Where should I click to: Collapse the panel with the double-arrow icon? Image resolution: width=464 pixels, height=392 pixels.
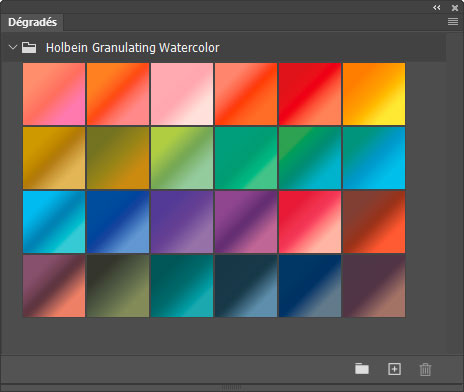[x=437, y=7]
